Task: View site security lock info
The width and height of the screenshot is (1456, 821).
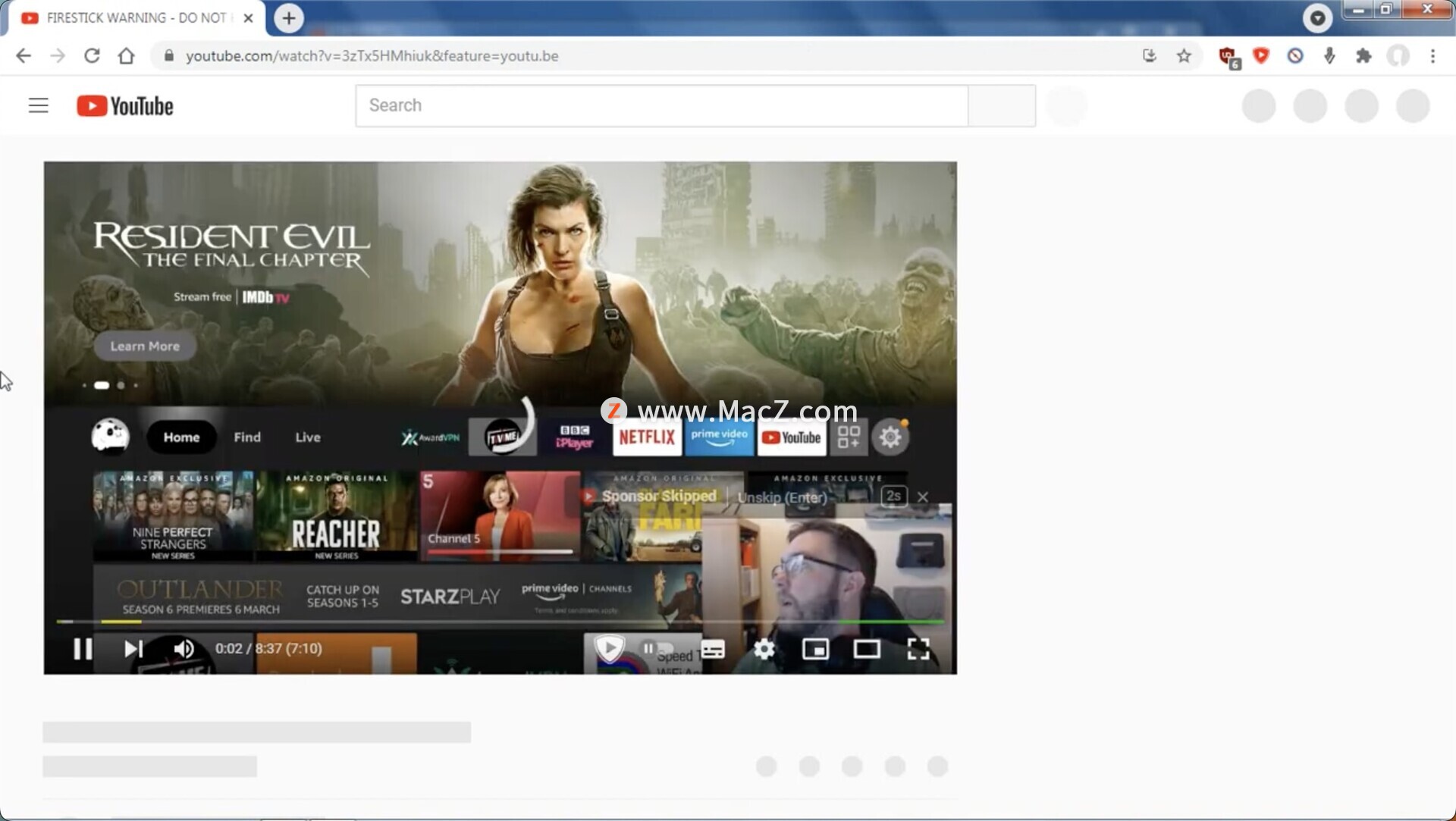Action: tap(169, 56)
